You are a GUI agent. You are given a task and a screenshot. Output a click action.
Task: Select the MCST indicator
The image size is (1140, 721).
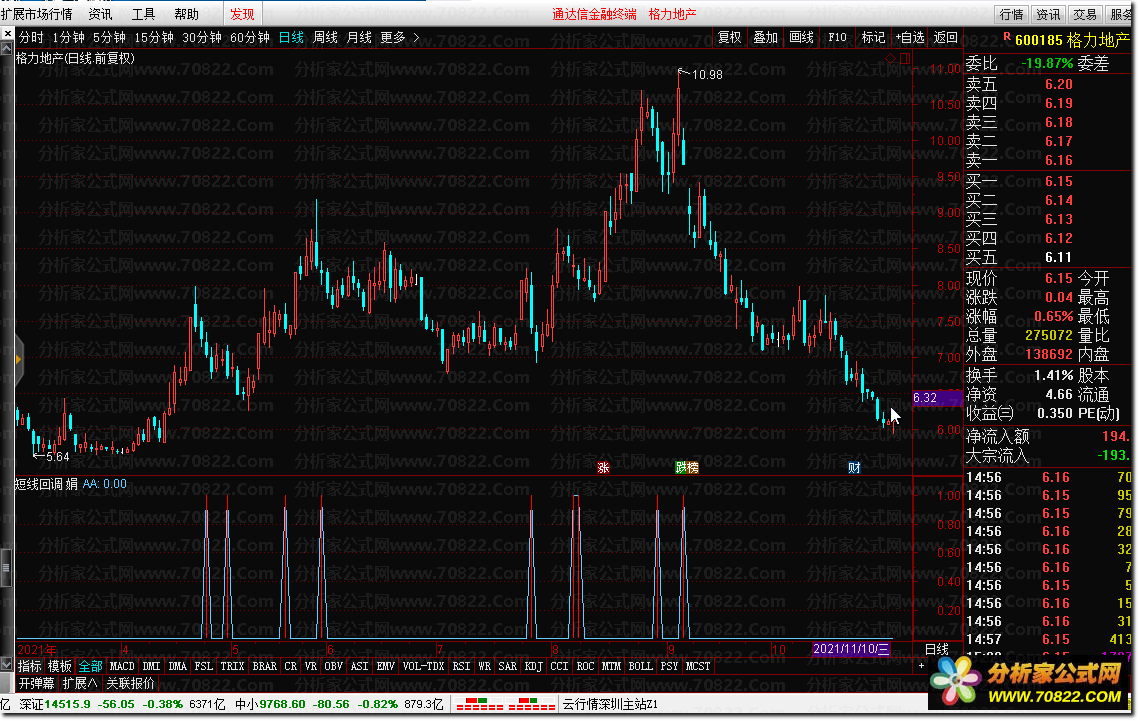[x=698, y=666]
